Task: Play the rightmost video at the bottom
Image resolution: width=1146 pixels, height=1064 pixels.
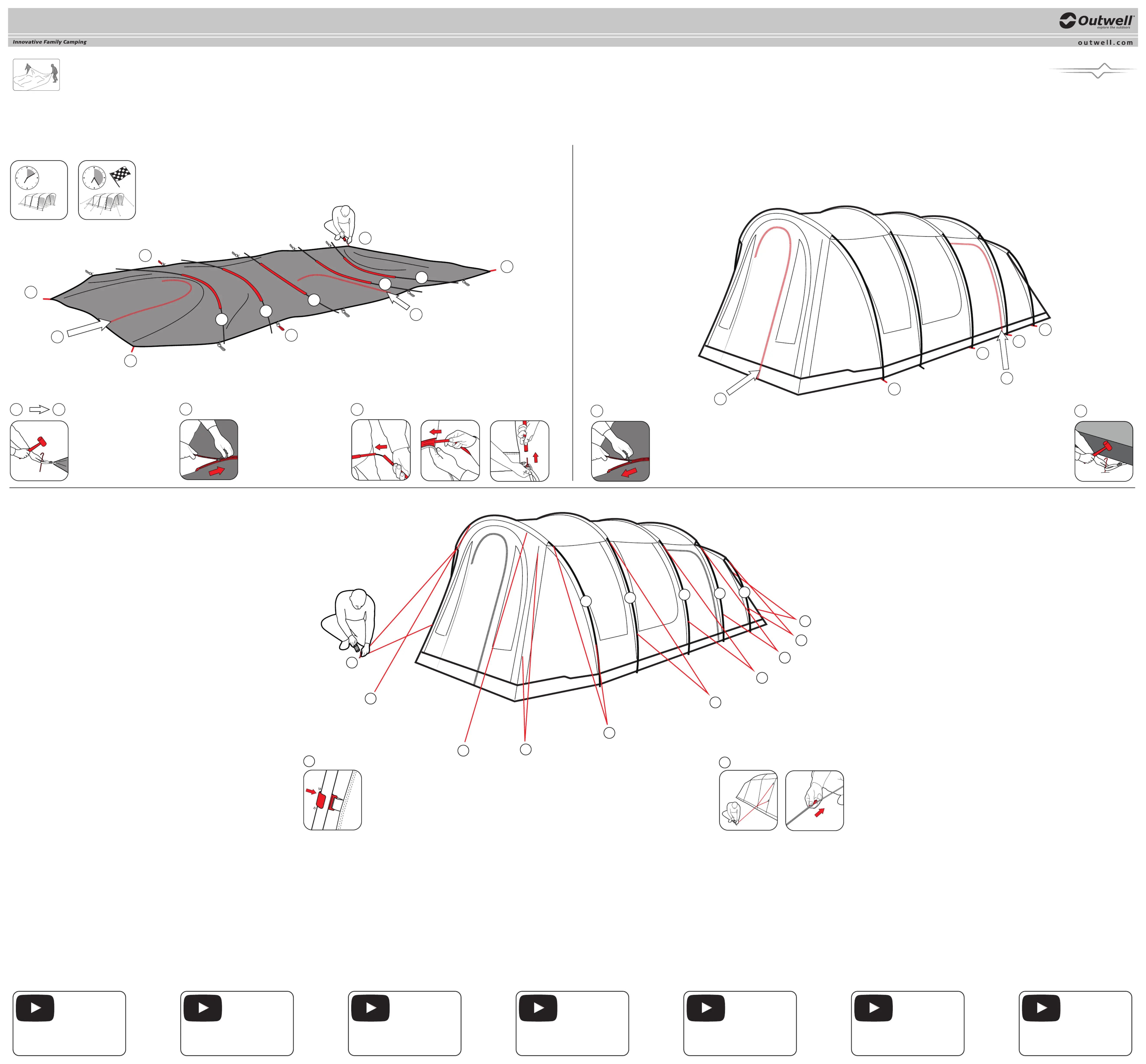Action: (1041, 1008)
